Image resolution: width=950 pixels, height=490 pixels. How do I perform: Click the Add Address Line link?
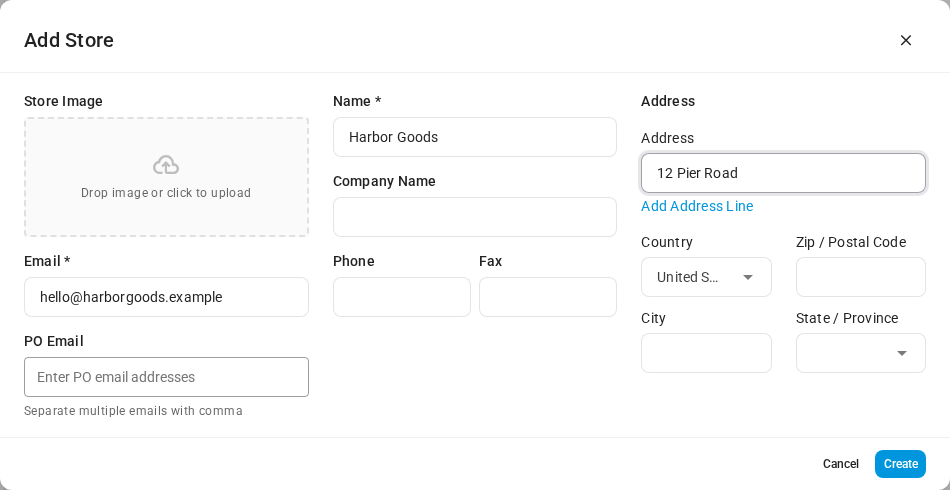(x=697, y=206)
